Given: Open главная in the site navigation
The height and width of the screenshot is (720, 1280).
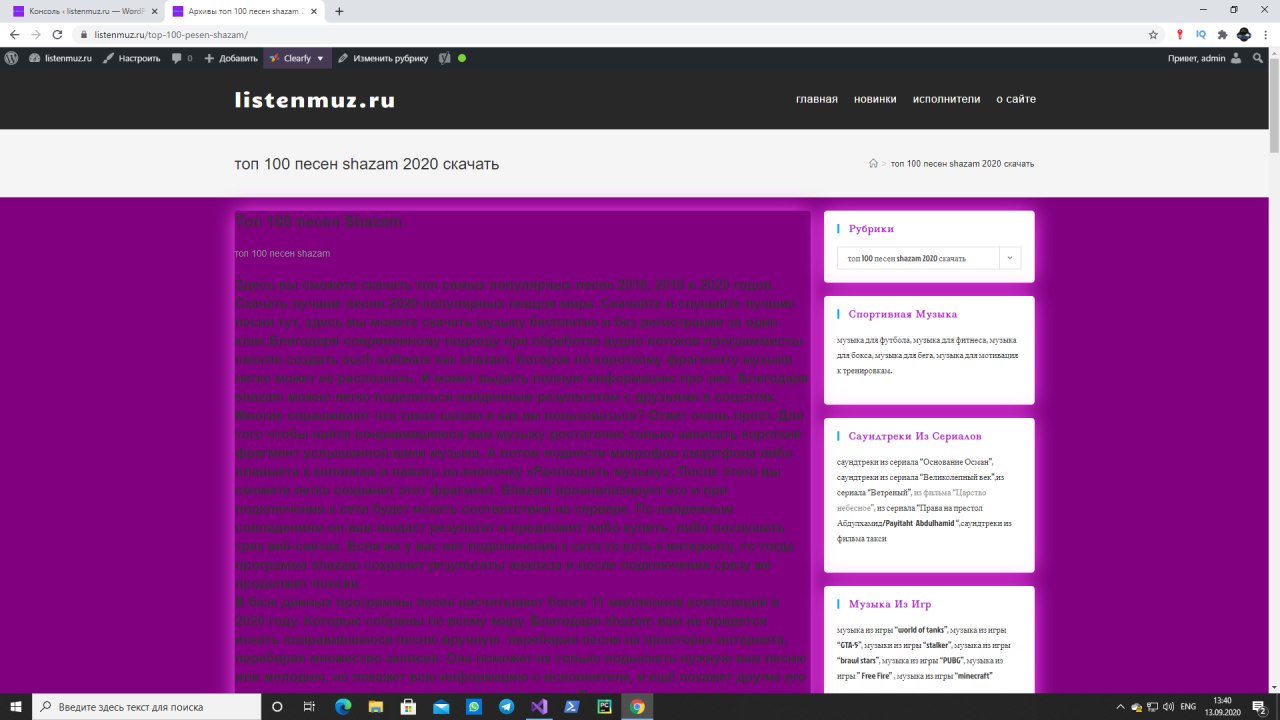Looking at the screenshot, I should pos(816,99).
